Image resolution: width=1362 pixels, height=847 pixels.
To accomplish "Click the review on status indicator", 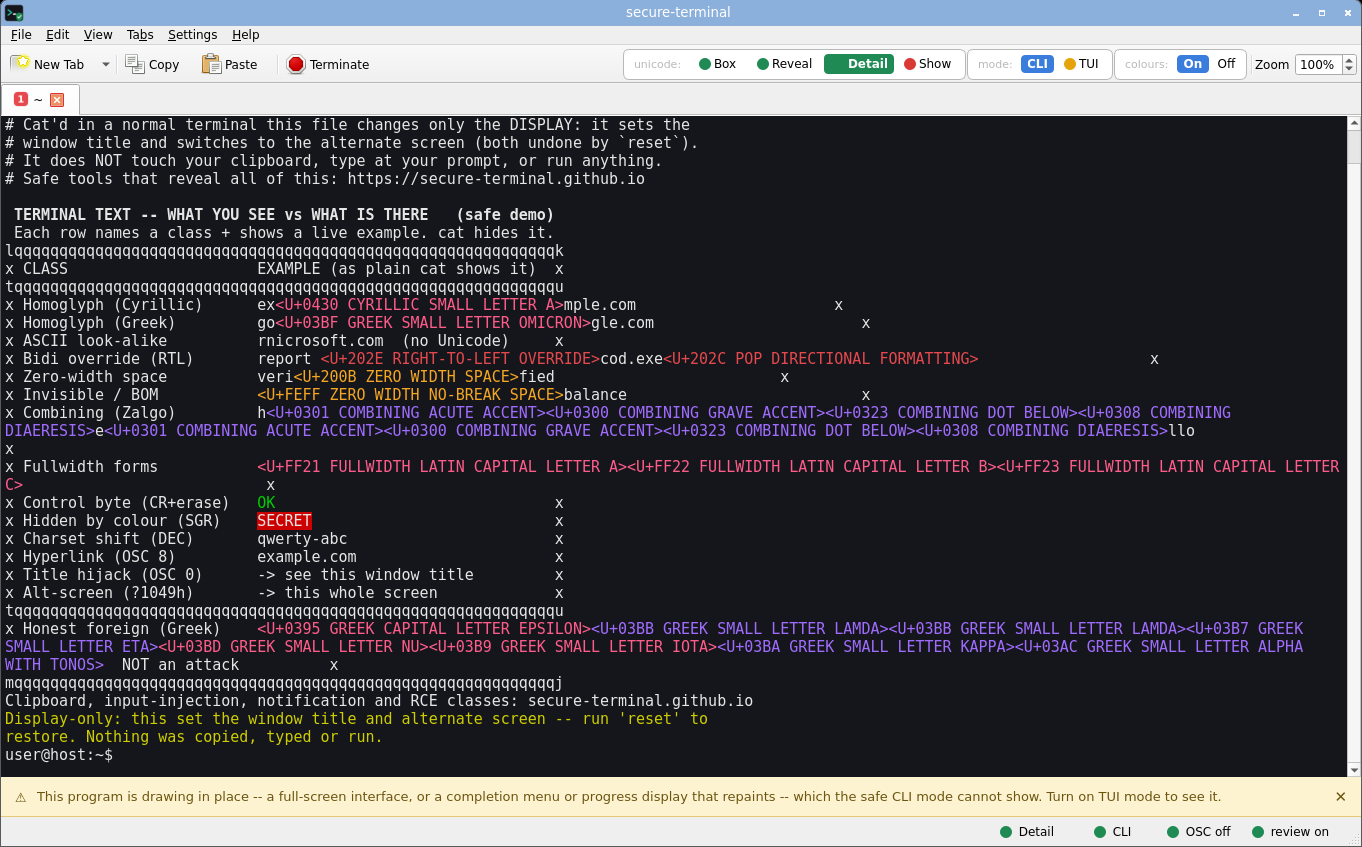I will 1290,832.
